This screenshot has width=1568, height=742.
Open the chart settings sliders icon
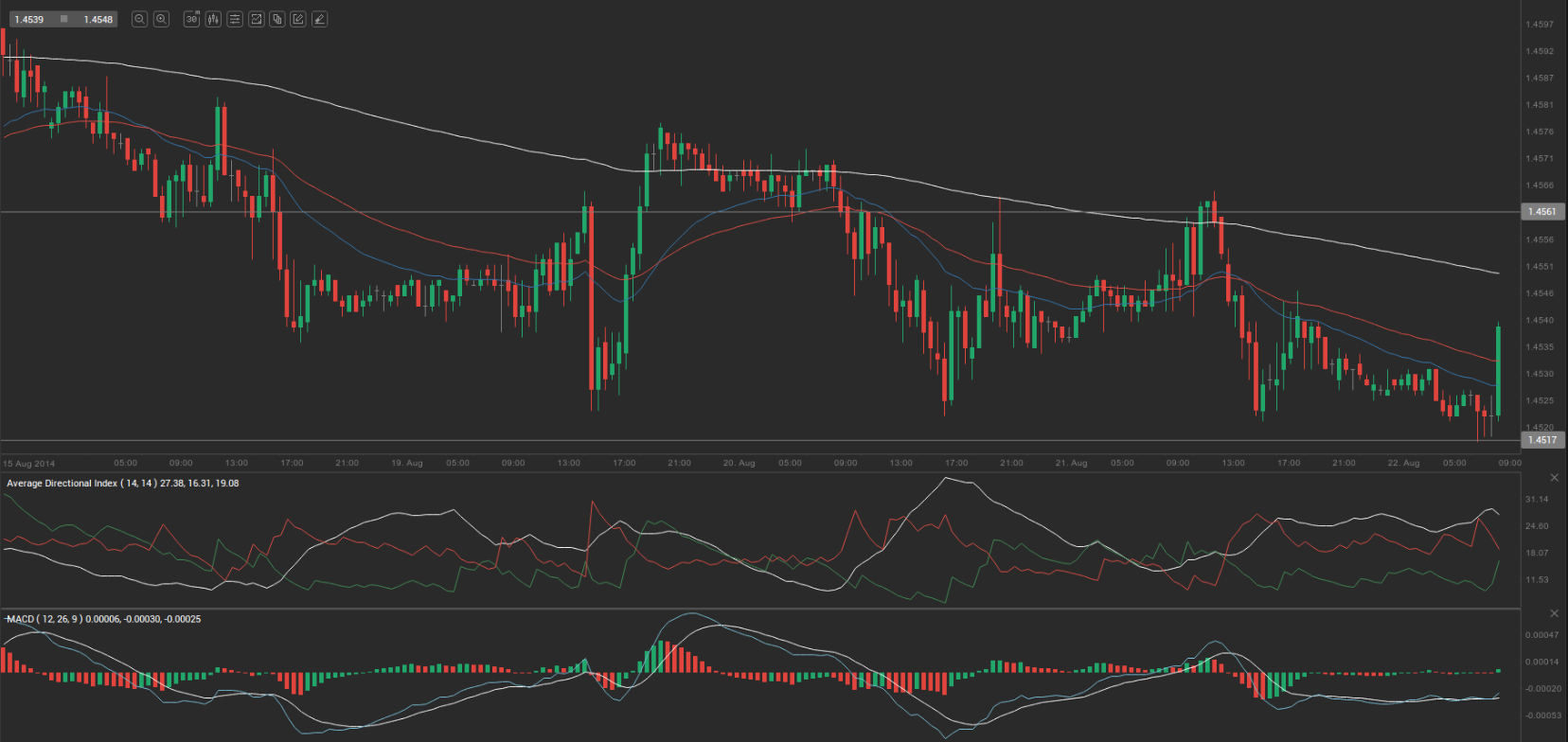pyautogui.click(x=235, y=19)
